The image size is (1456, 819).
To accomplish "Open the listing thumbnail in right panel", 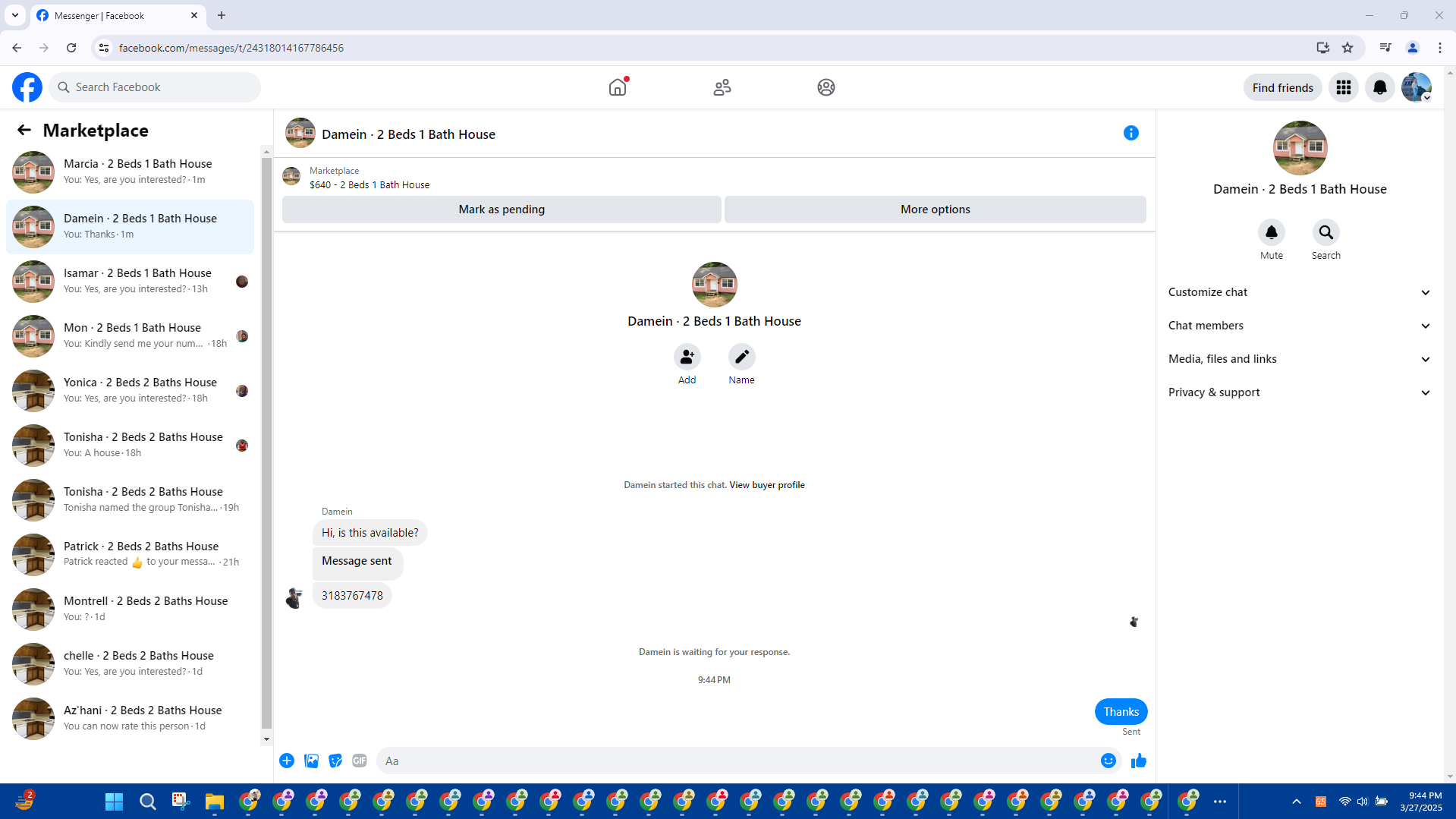I will (1300, 148).
